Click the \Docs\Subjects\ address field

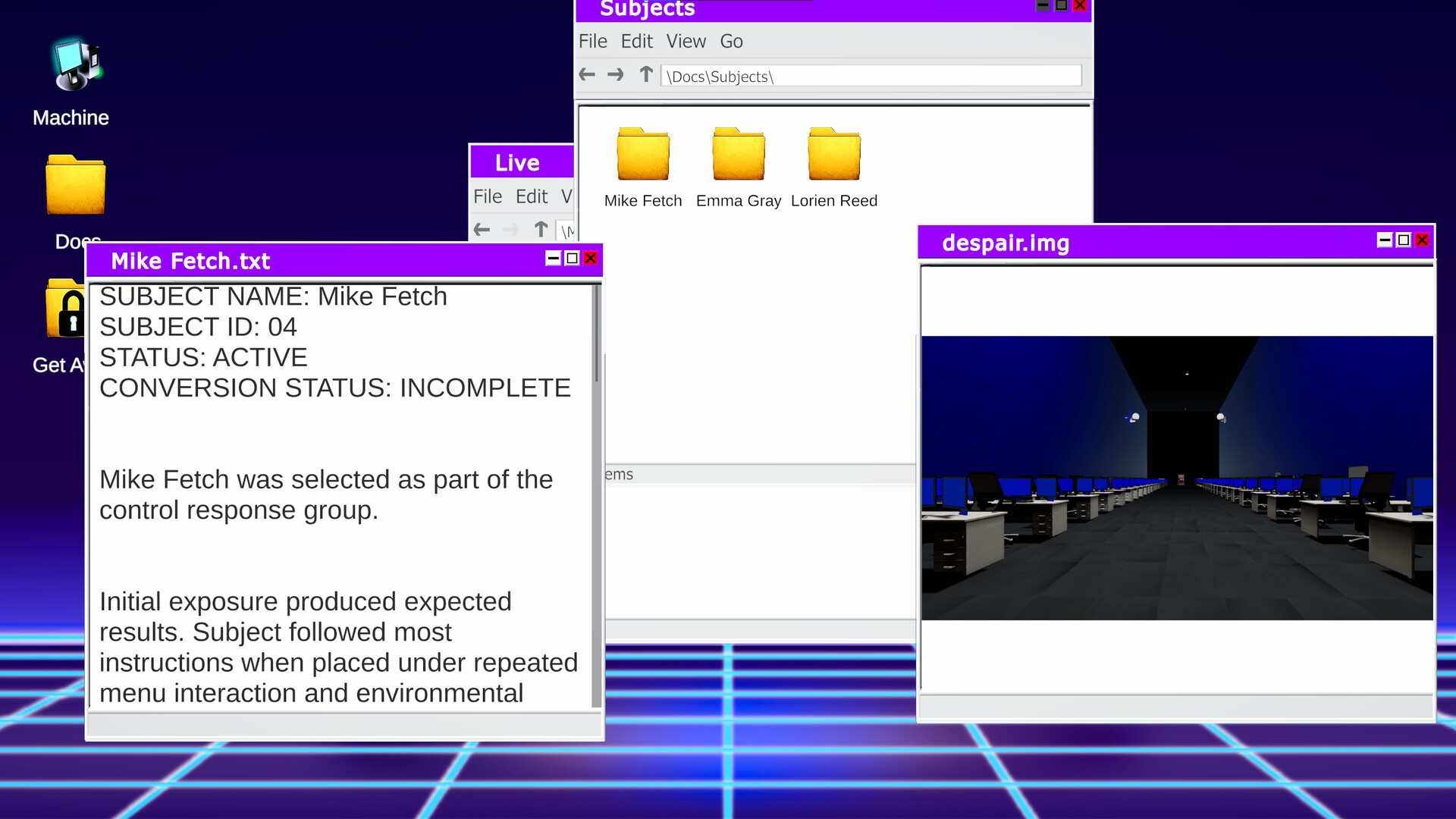click(x=871, y=76)
